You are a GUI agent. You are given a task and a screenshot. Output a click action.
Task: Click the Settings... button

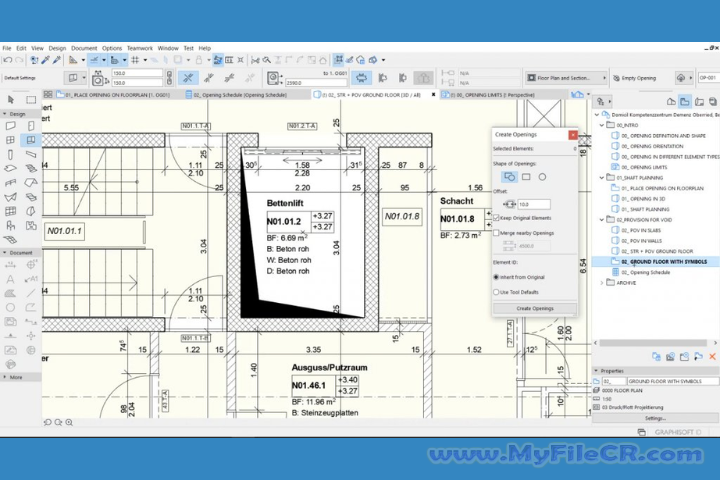pyautogui.click(x=655, y=418)
